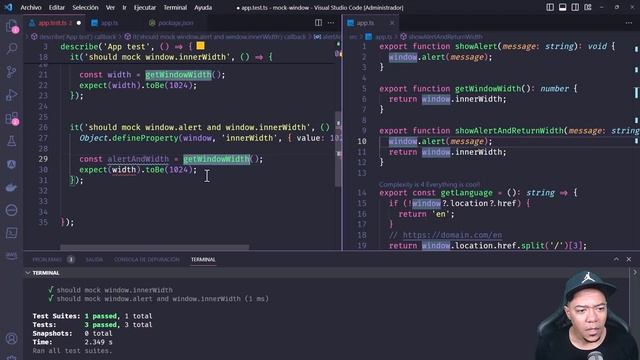Click line number 10 in right gutter
640x360 pixels.
(x=362, y=141)
